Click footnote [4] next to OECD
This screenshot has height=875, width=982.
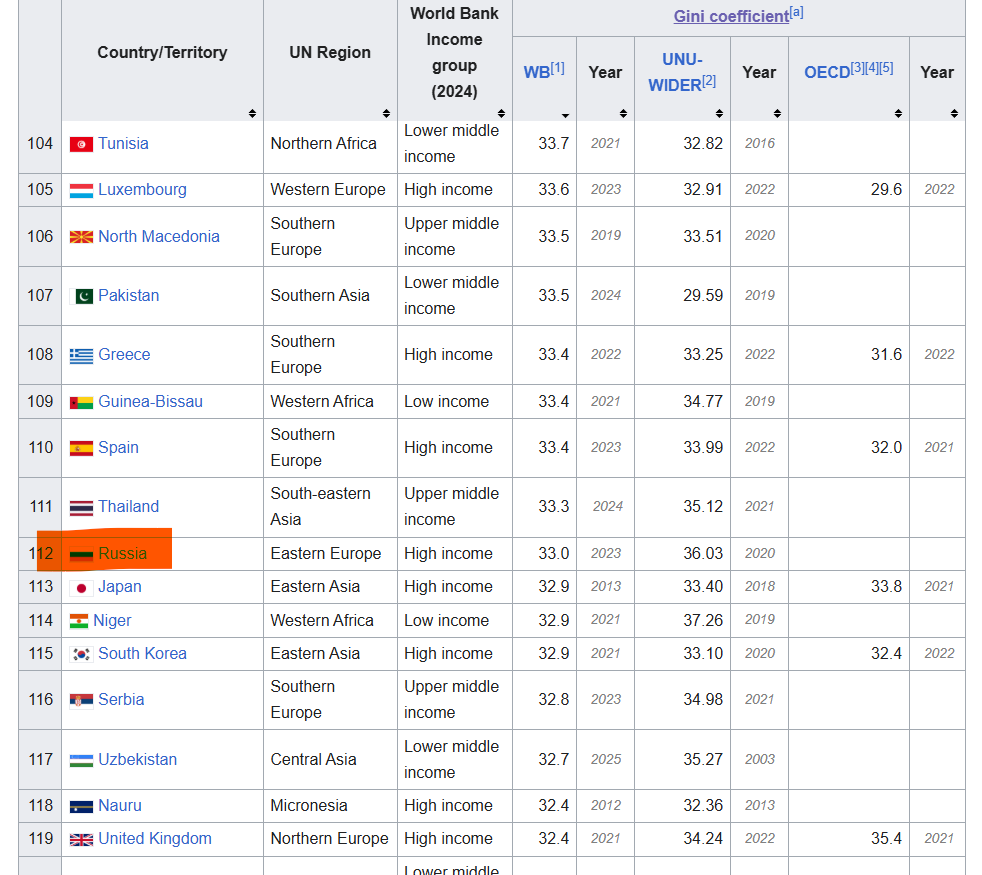click(872, 68)
